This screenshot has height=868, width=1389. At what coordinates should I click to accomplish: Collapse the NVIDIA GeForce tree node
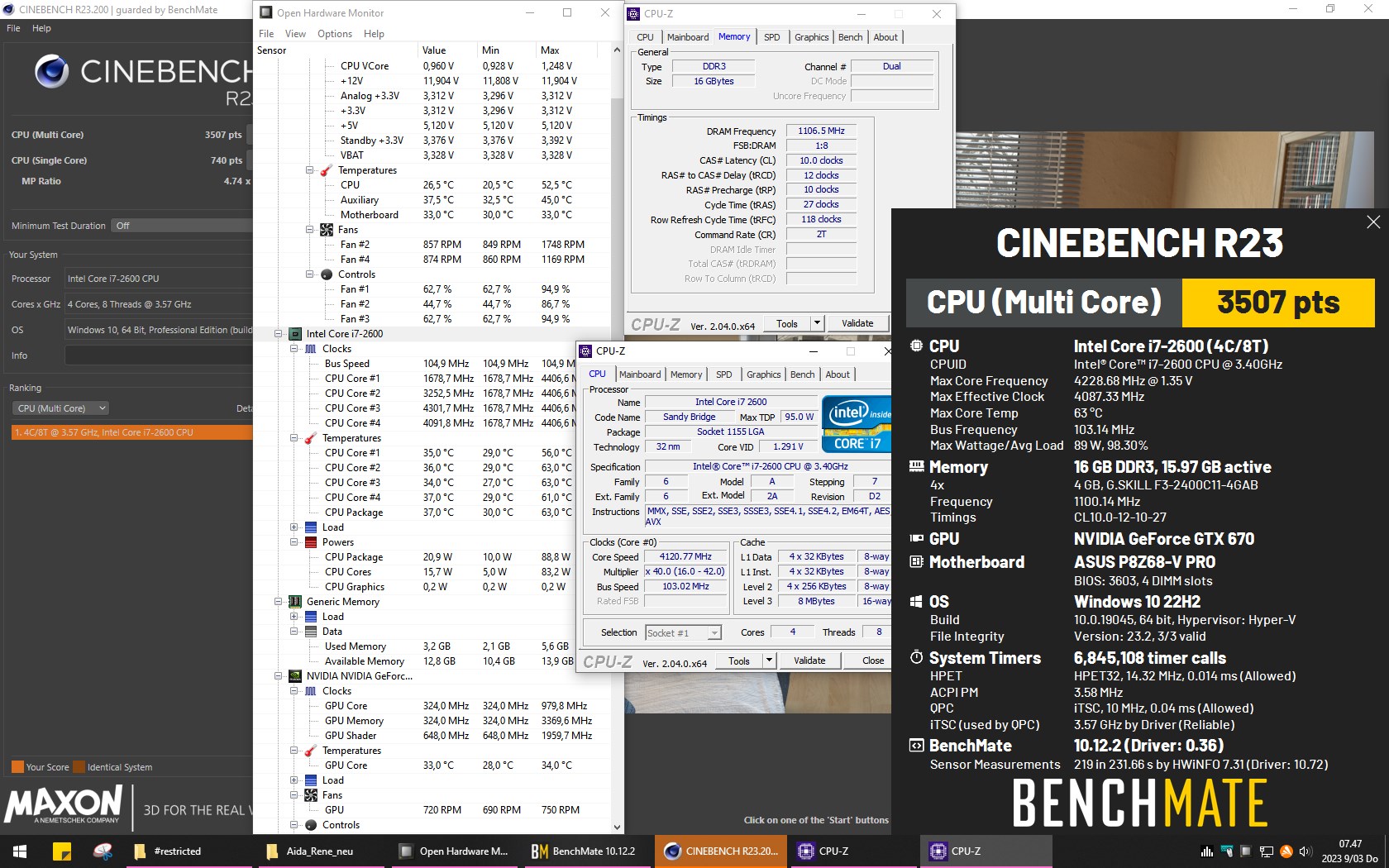coord(279,676)
